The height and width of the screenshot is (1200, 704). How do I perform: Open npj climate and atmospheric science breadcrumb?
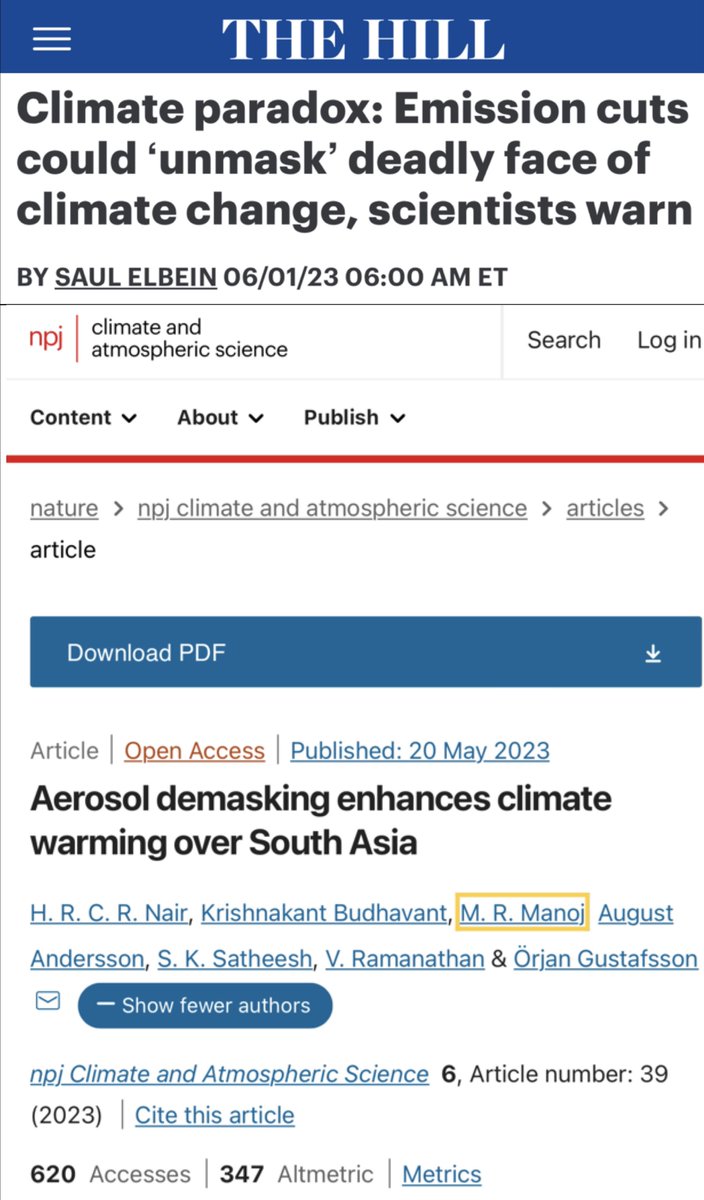pos(332,508)
